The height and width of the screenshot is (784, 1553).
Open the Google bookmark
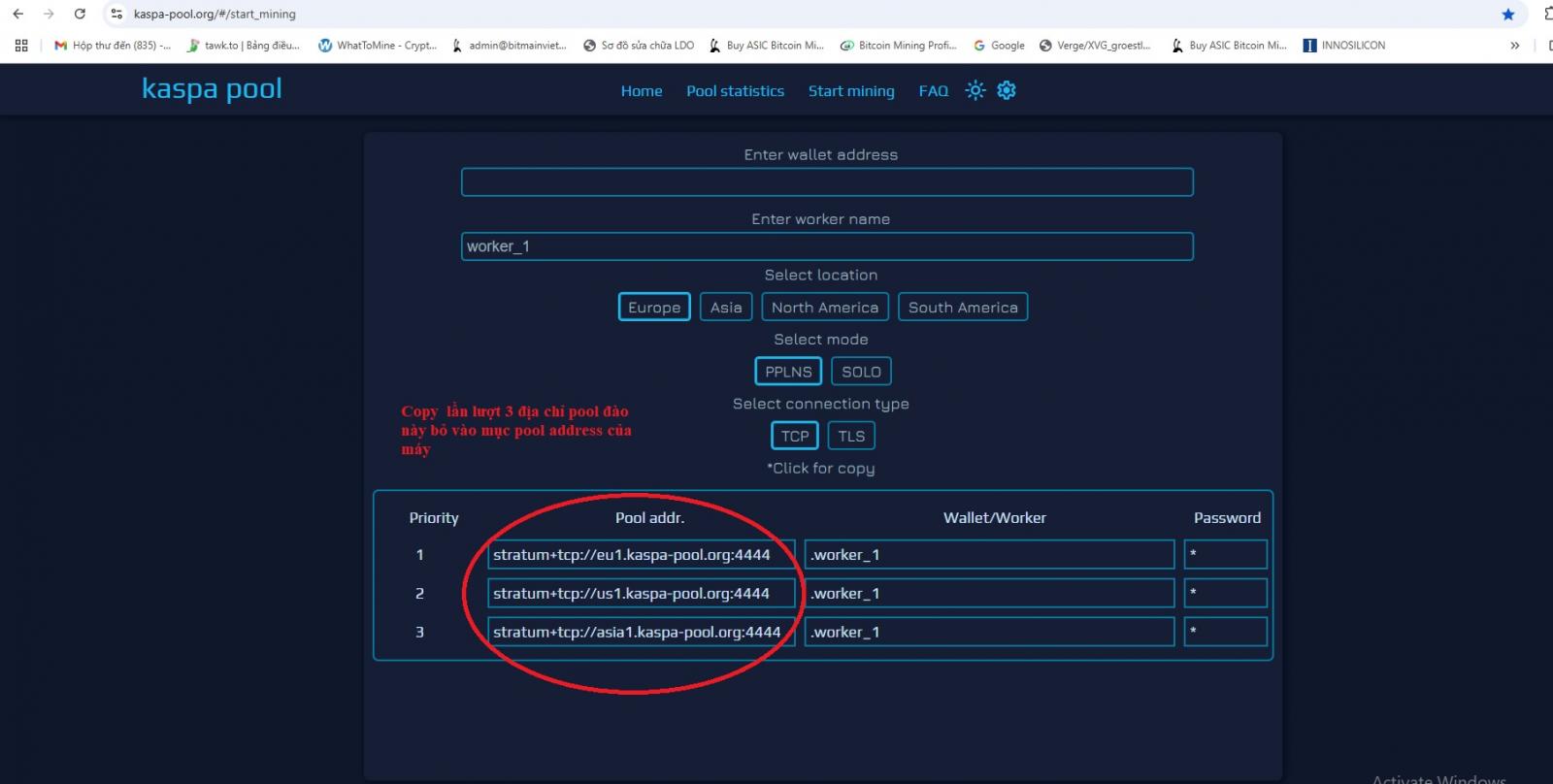[x=999, y=45]
